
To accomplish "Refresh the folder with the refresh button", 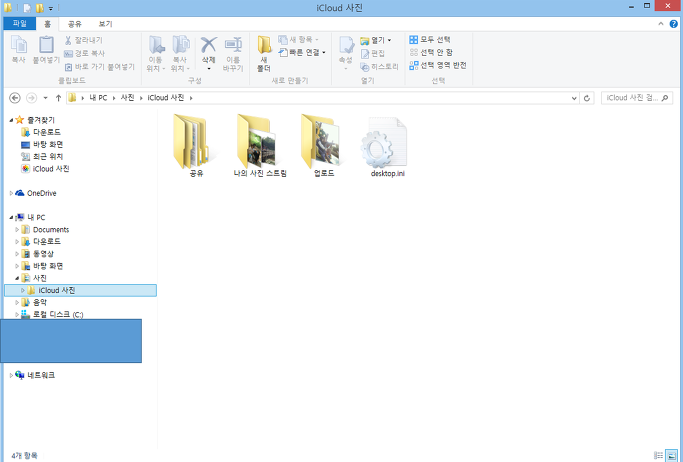I will point(587,98).
